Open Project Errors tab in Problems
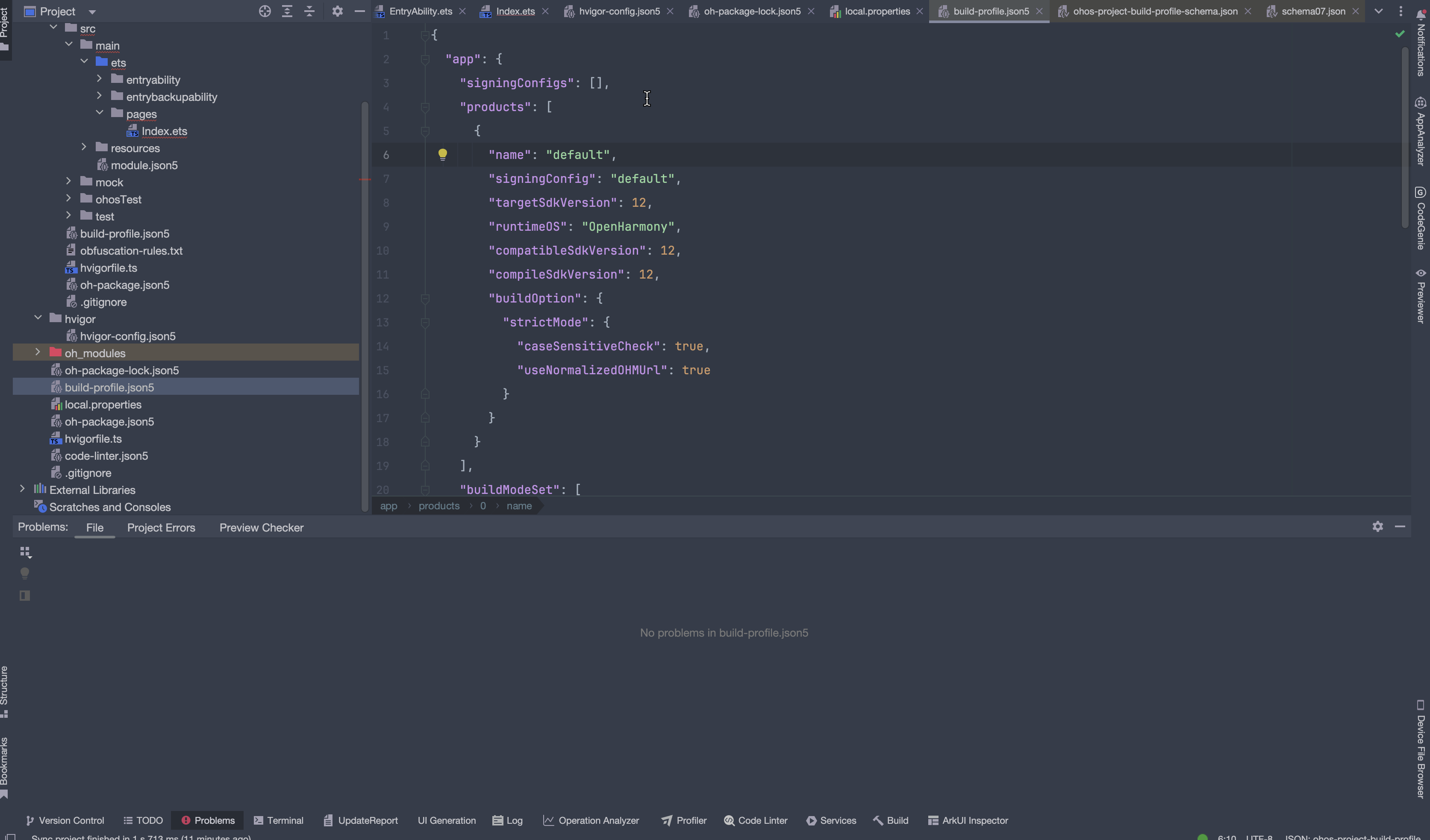 pos(161,528)
